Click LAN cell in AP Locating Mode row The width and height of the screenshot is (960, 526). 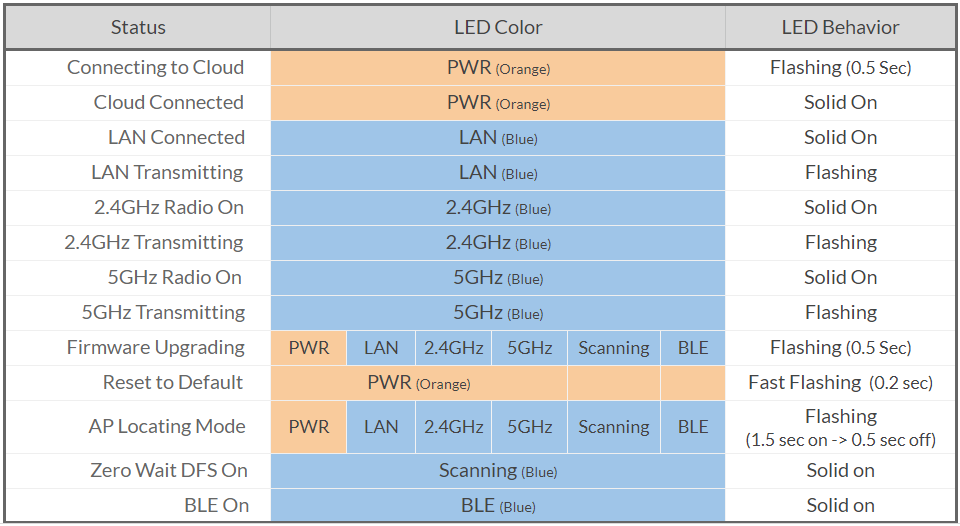[x=381, y=427]
